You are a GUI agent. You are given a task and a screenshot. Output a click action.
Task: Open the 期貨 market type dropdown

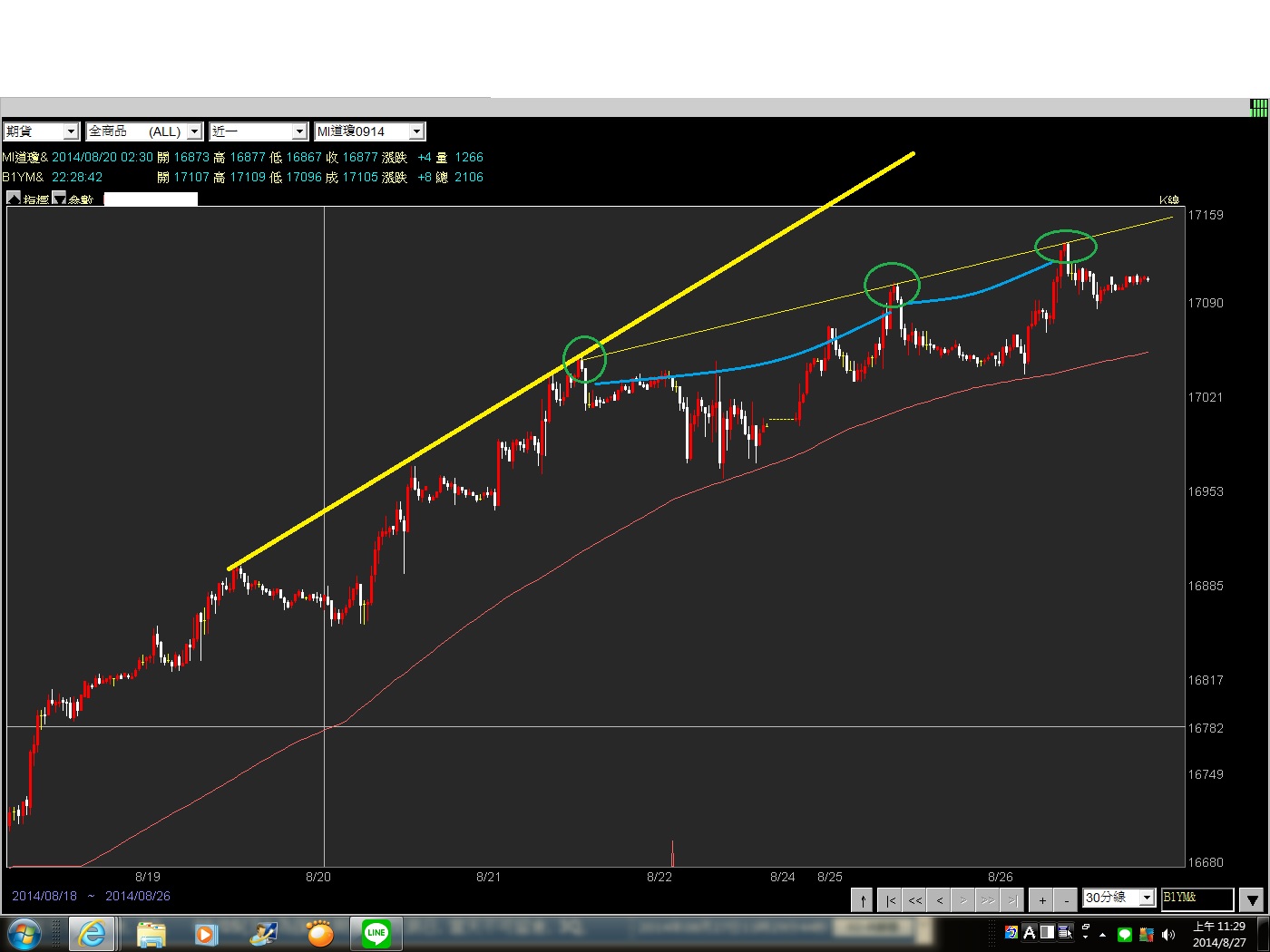coord(42,131)
